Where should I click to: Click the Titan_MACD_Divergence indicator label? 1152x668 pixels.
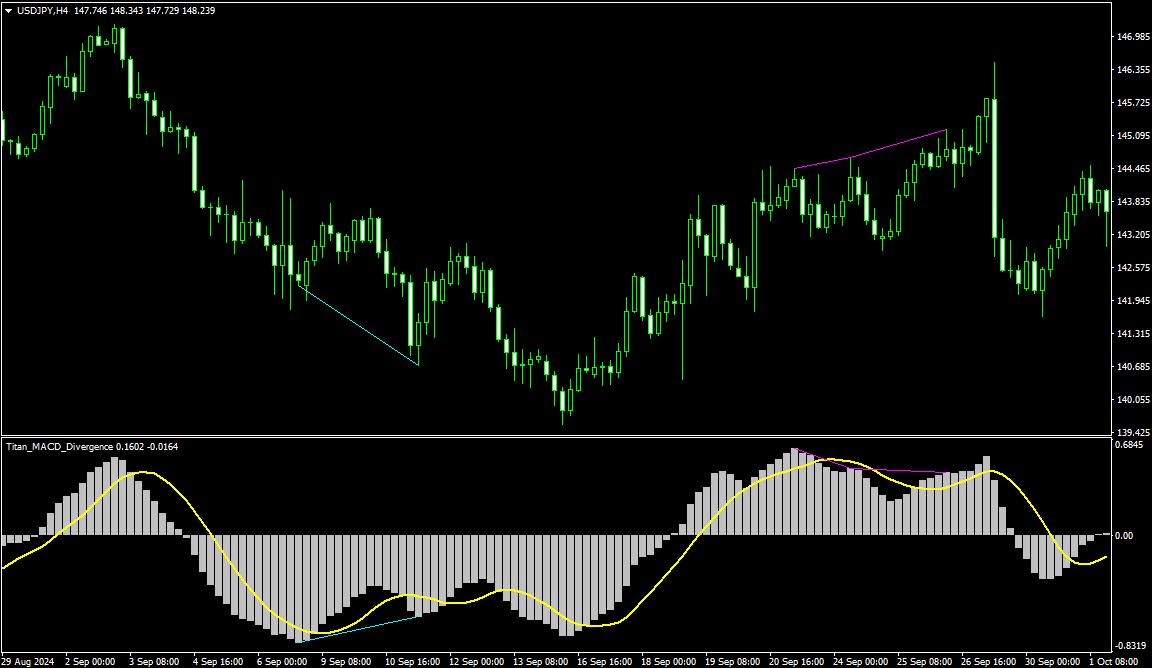coord(60,446)
